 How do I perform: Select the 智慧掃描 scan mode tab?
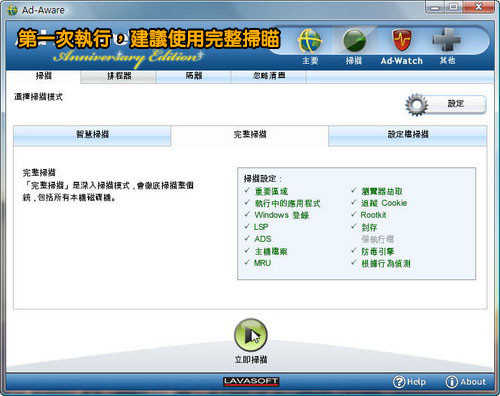[x=92, y=135]
